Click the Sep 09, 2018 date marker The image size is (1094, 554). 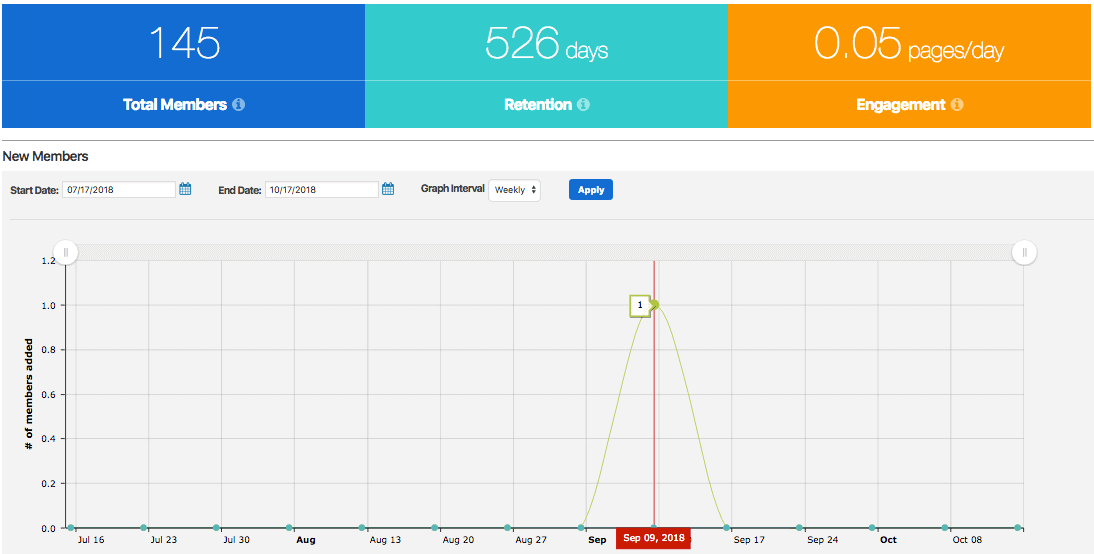[653, 538]
